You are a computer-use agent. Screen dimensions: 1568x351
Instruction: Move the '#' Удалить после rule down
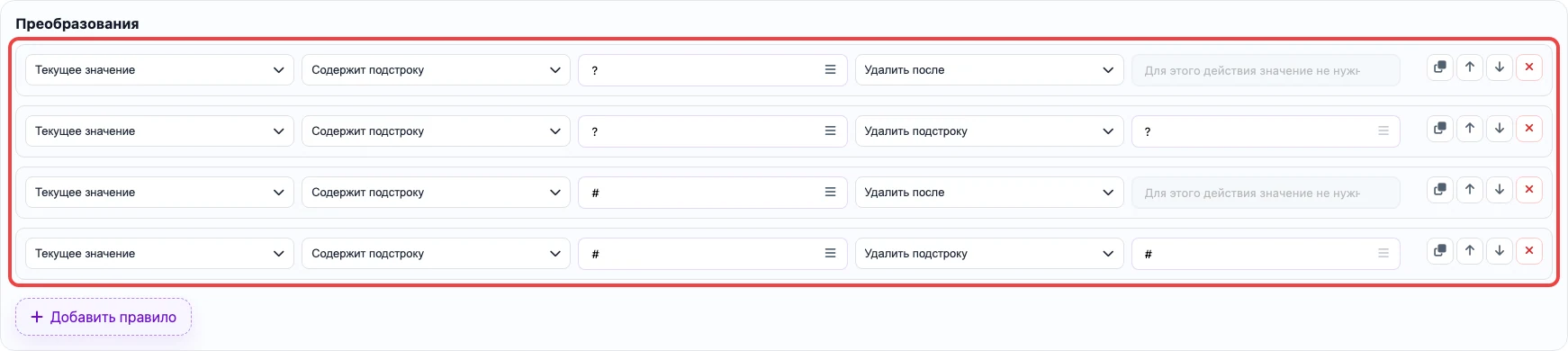(x=1500, y=190)
